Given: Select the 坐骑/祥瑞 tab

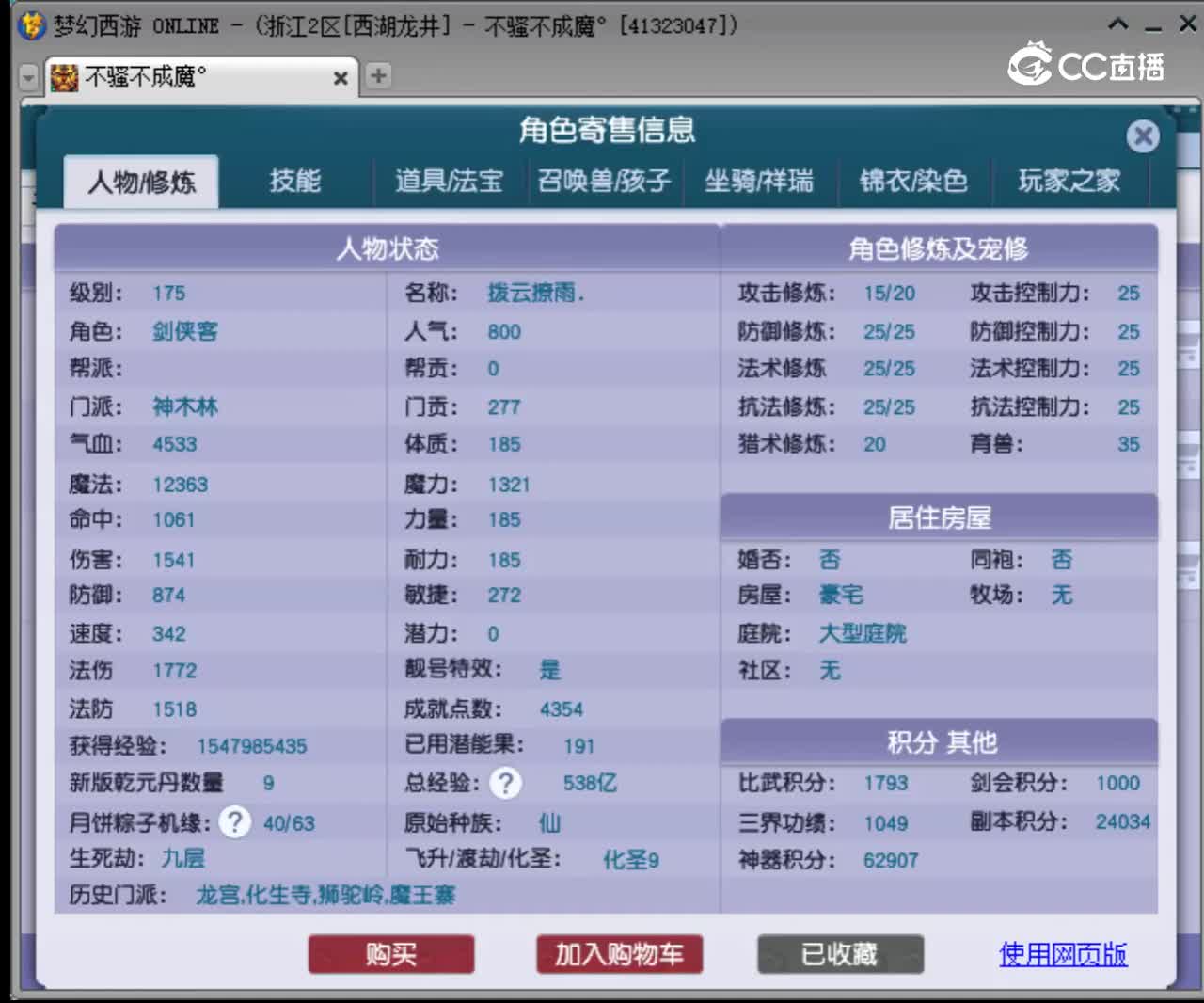Looking at the screenshot, I should click(759, 181).
